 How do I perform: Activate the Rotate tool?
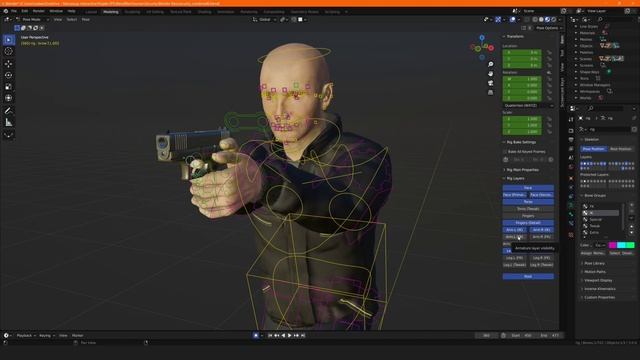tap(9, 75)
